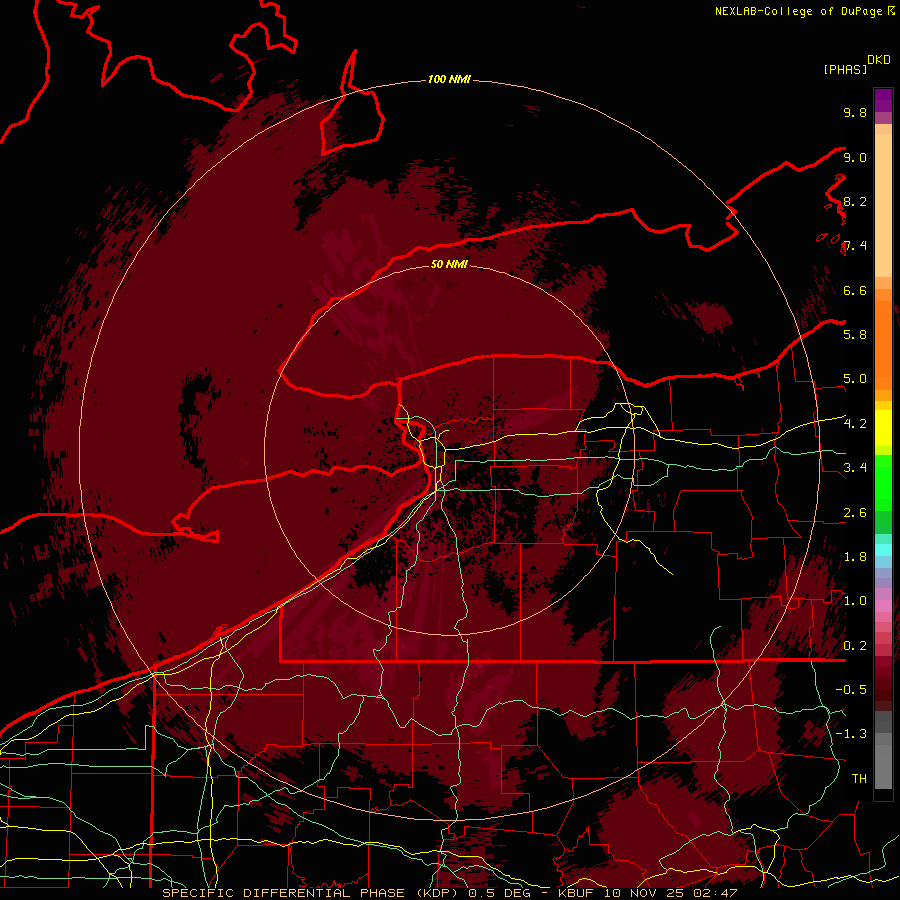This screenshot has width=900, height=900.
Task: Select the 1.8 legend value
Action: 855,557
